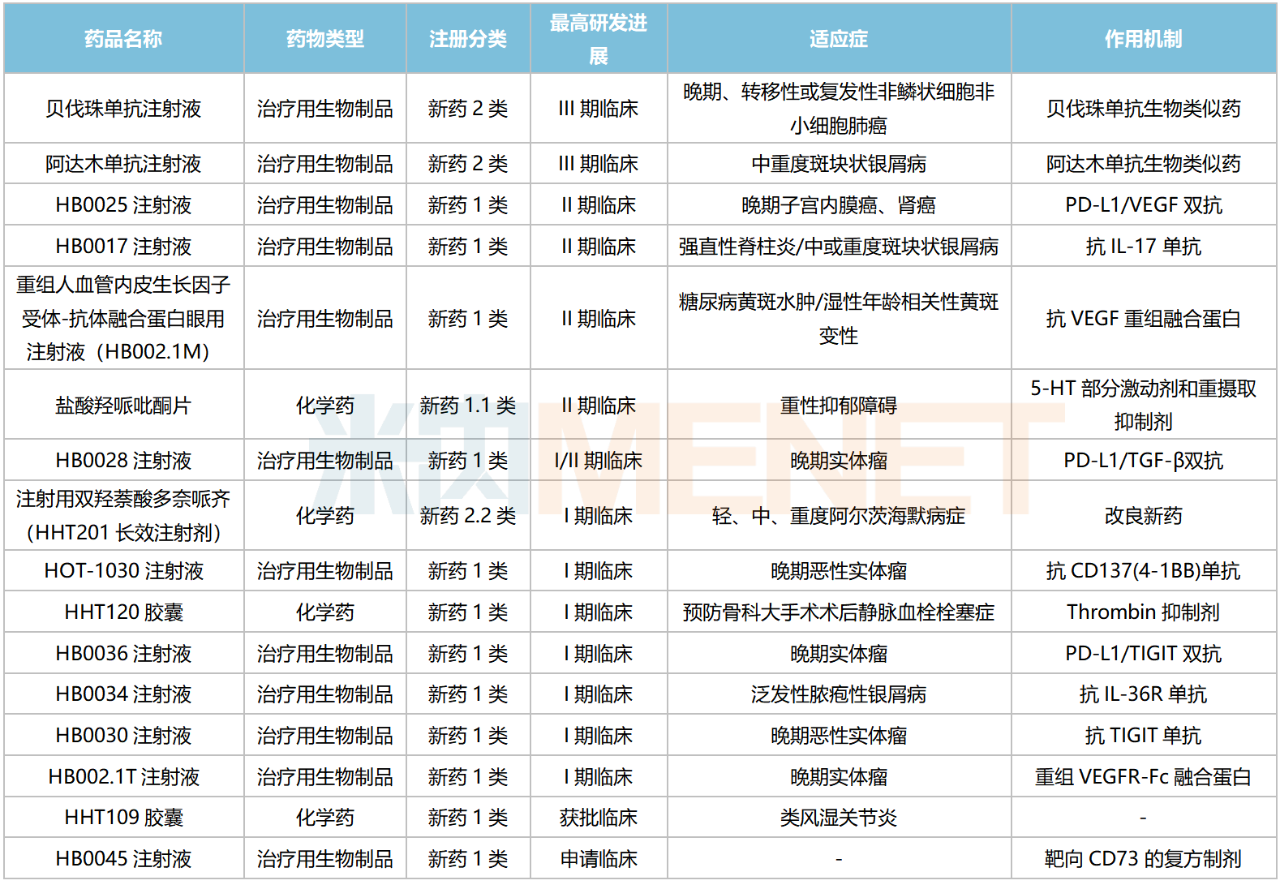
Task: Click the 药品名称 column header
Action: 124,40
